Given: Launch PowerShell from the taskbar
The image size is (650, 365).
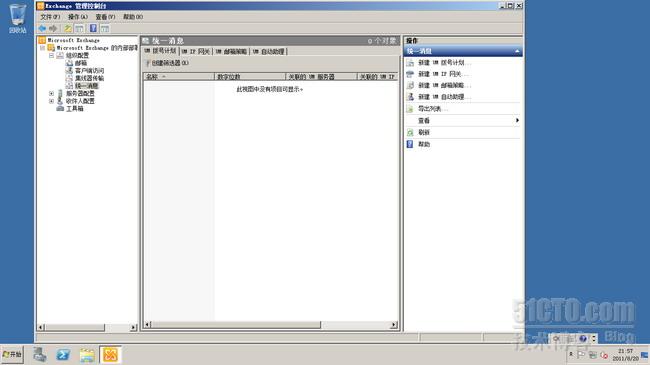Looking at the screenshot, I should (63, 355).
